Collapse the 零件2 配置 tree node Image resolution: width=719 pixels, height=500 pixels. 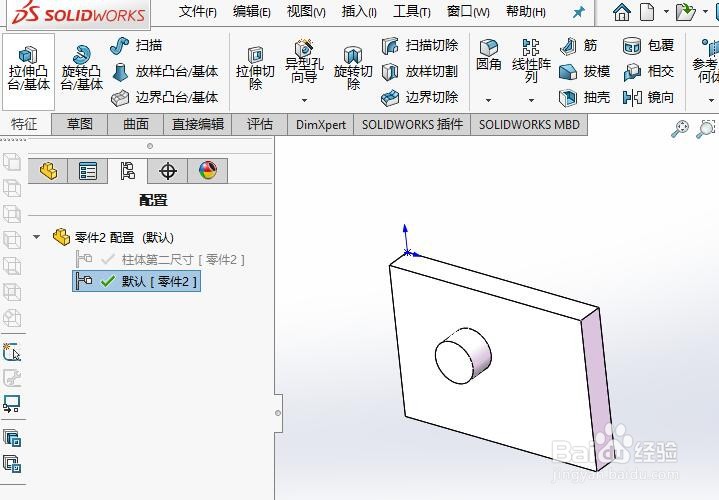click(36, 237)
